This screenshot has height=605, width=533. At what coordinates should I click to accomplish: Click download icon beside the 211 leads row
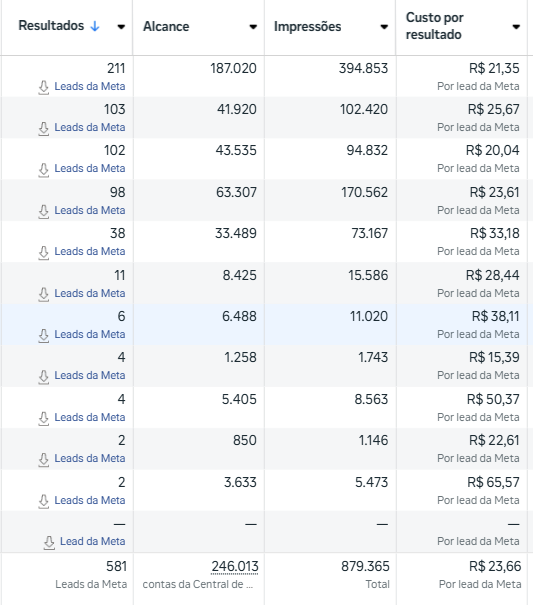click(x=44, y=87)
